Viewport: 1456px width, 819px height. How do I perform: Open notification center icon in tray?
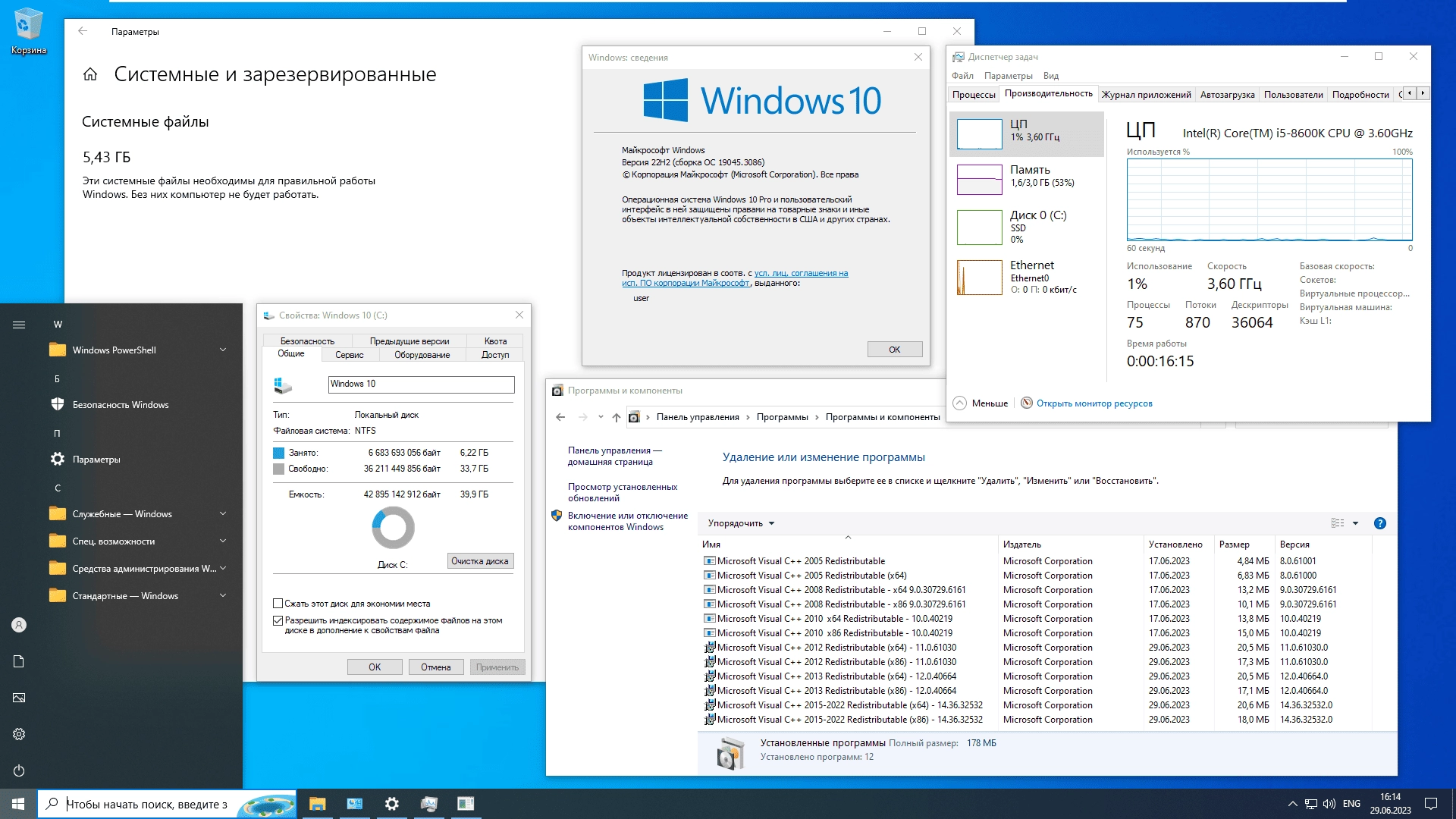pos(1431,804)
